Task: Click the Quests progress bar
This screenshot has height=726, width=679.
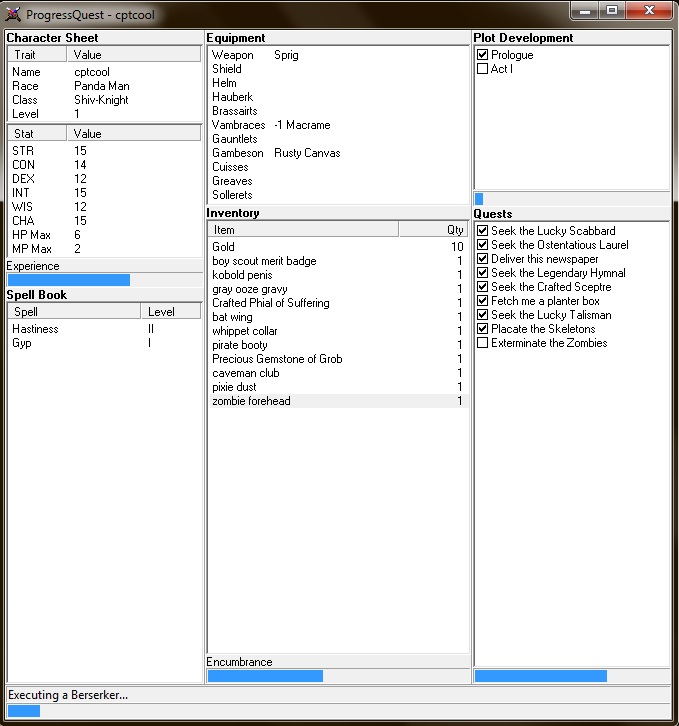Action: (x=572, y=676)
